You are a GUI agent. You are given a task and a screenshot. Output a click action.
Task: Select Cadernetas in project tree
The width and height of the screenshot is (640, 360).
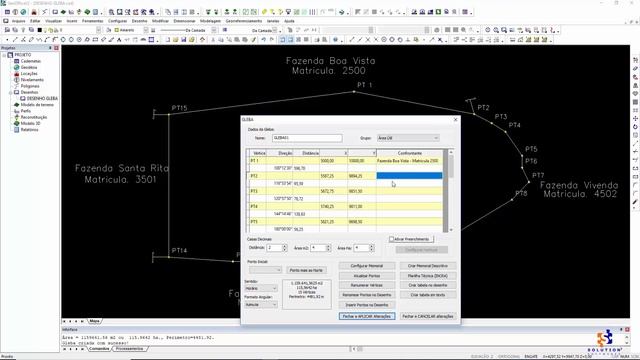(x=31, y=61)
